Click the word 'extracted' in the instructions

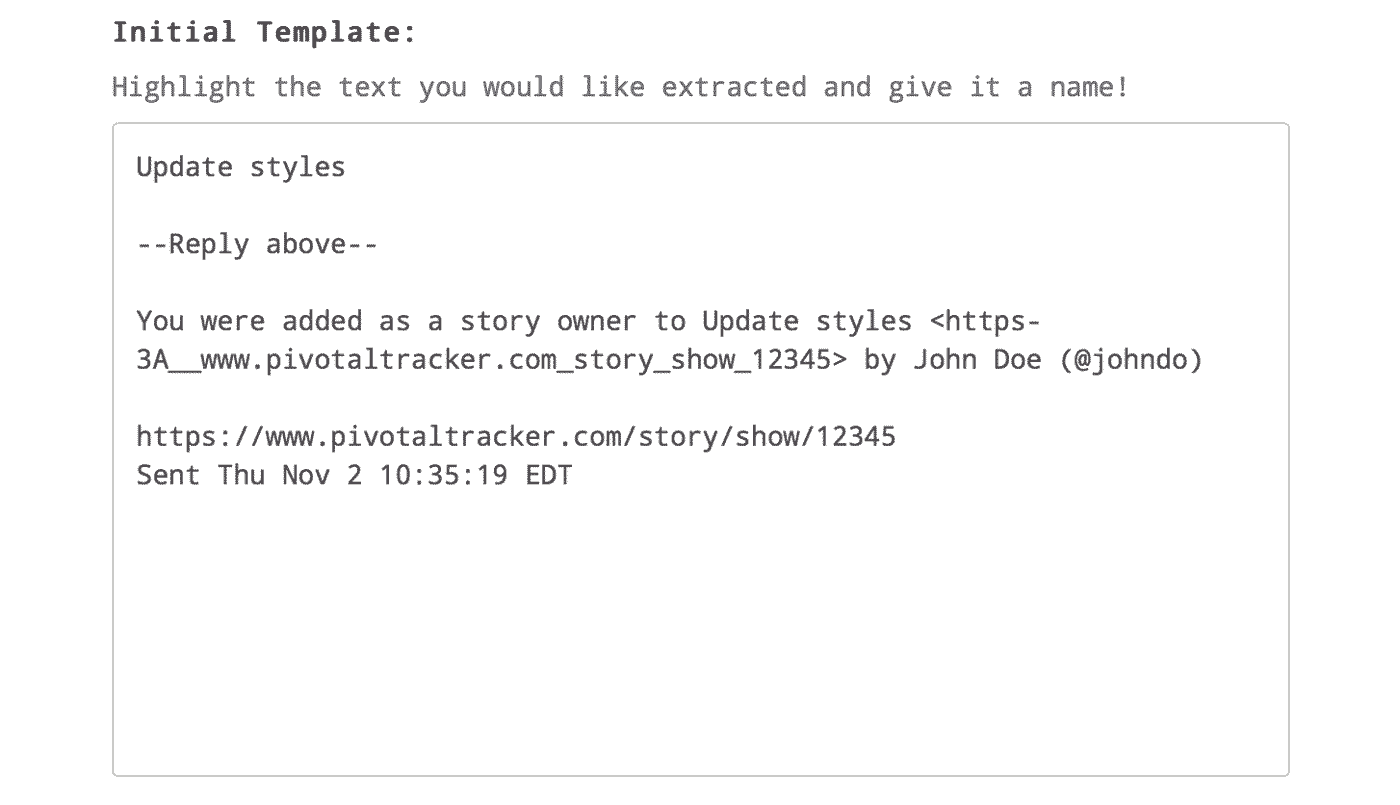(x=733, y=87)
